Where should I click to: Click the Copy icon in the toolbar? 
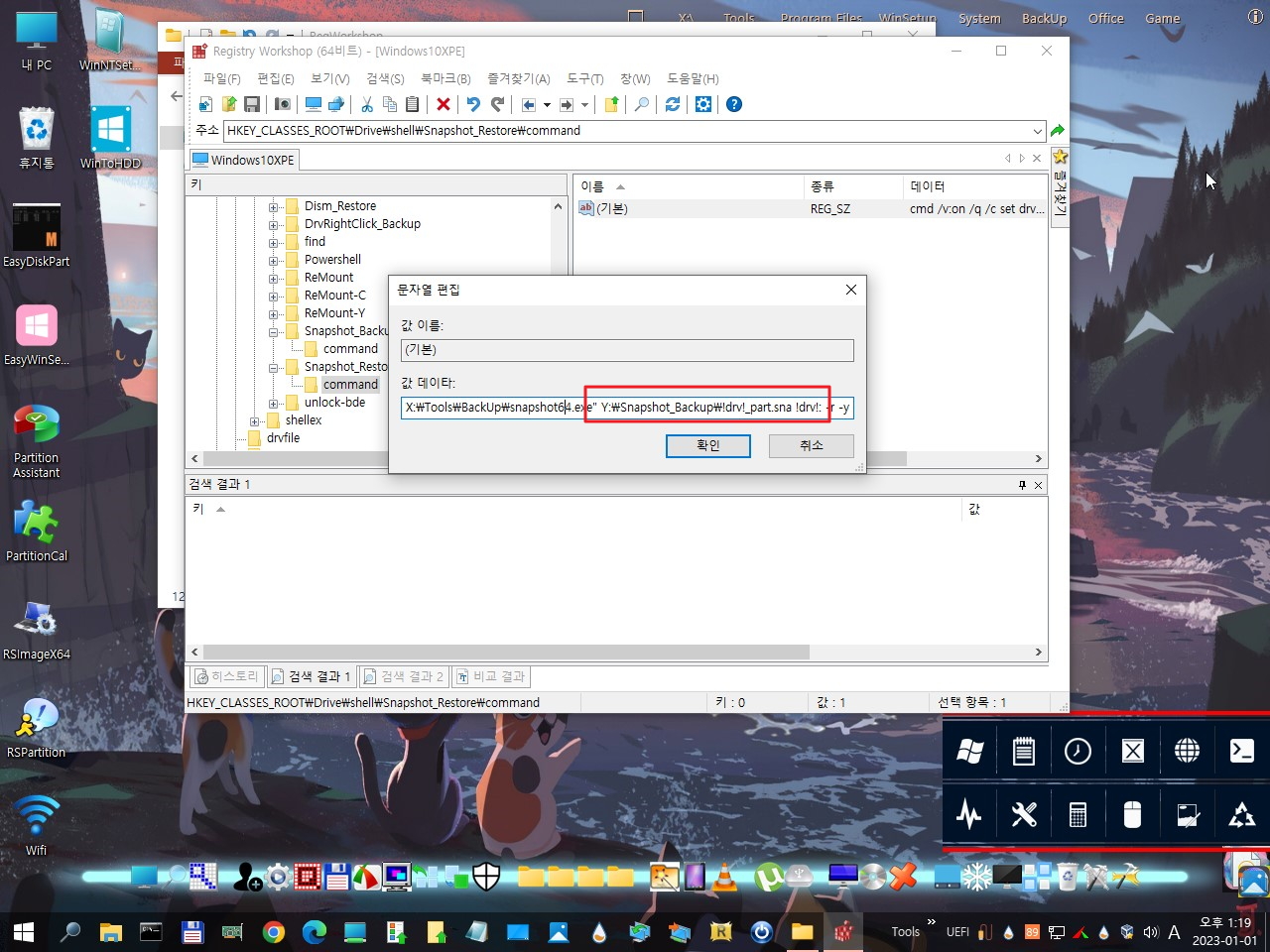pos(390,104)
